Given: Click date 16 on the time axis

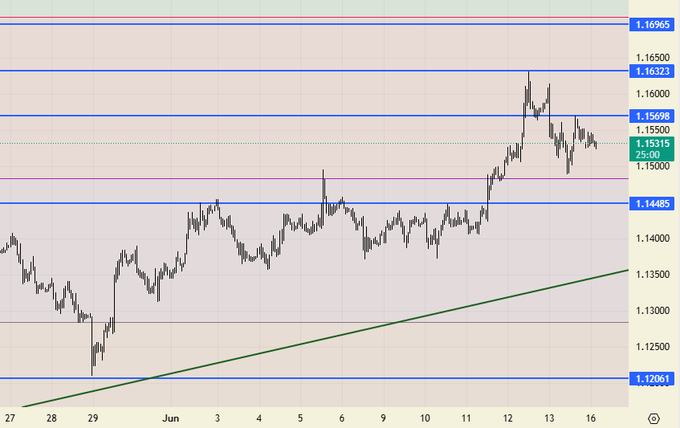Looking at the screenshot, I should click(x=592, y=418).
